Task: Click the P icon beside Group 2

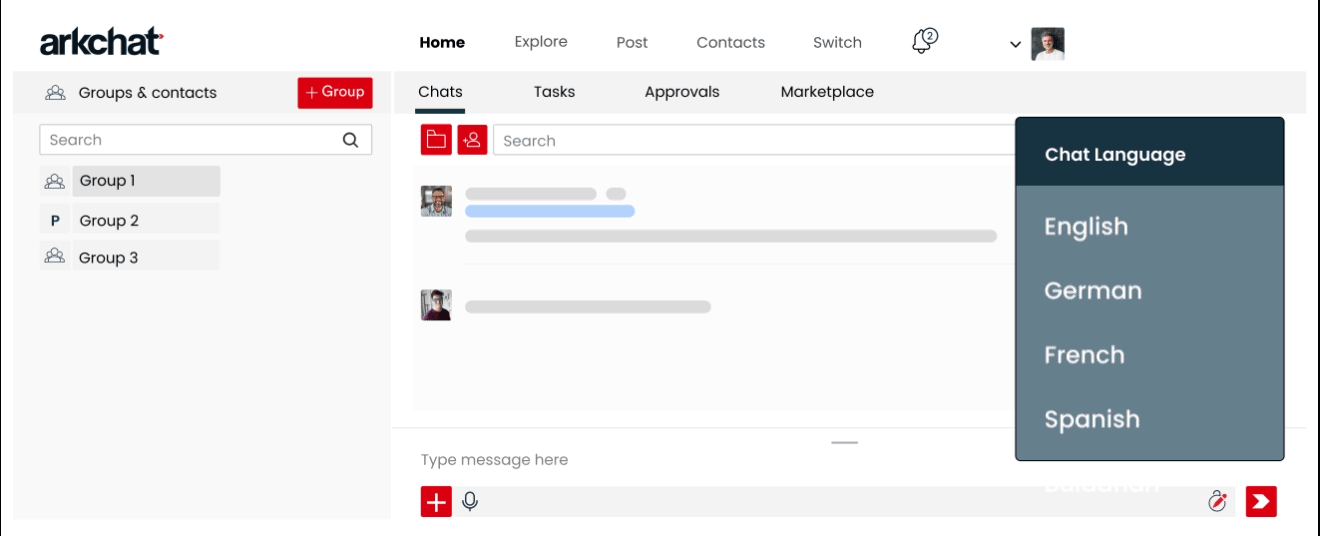Action: (55, 221)
